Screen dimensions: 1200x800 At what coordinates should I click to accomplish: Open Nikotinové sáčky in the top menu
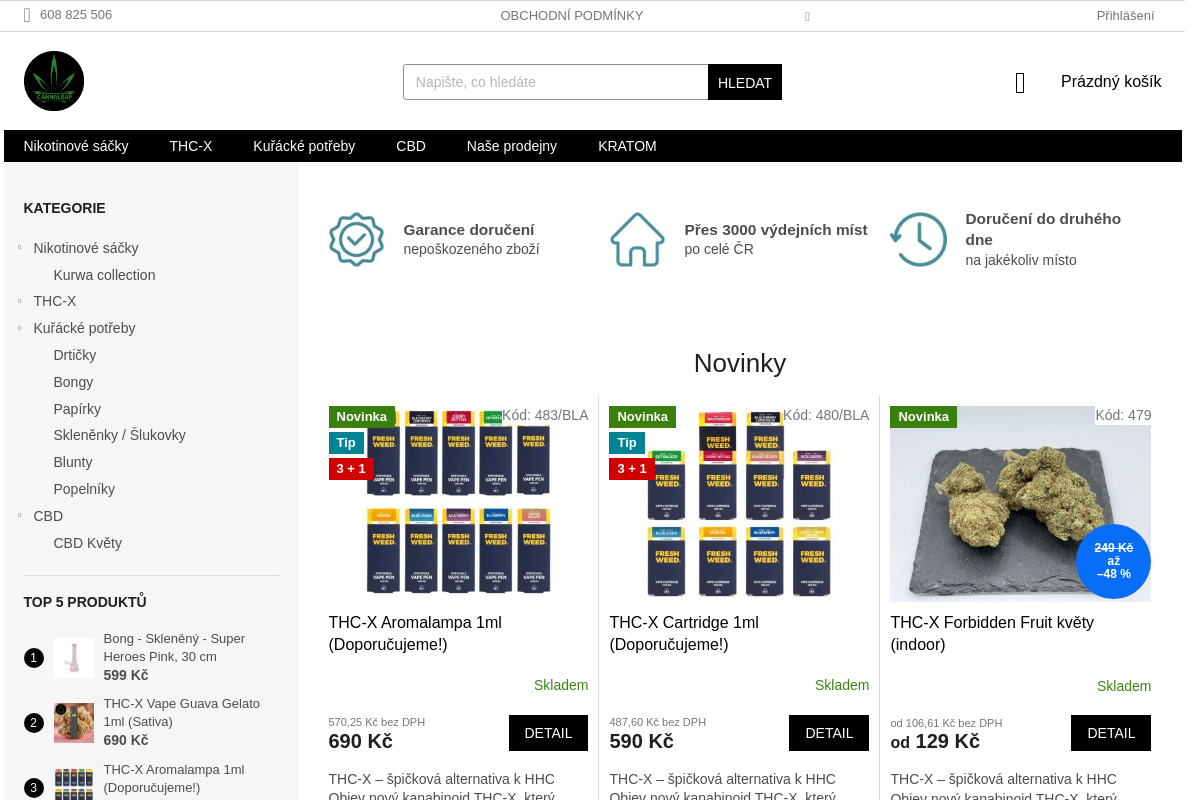(76, 146)
